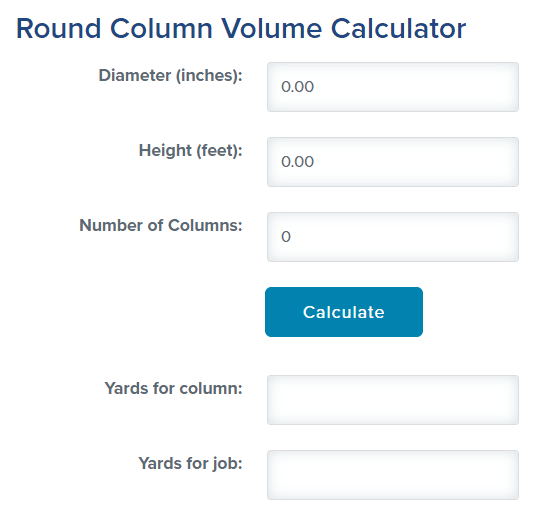Screen dimensions: 540x522
Task: Click the Diameter (inches) input field
Action: coord(393,87)
